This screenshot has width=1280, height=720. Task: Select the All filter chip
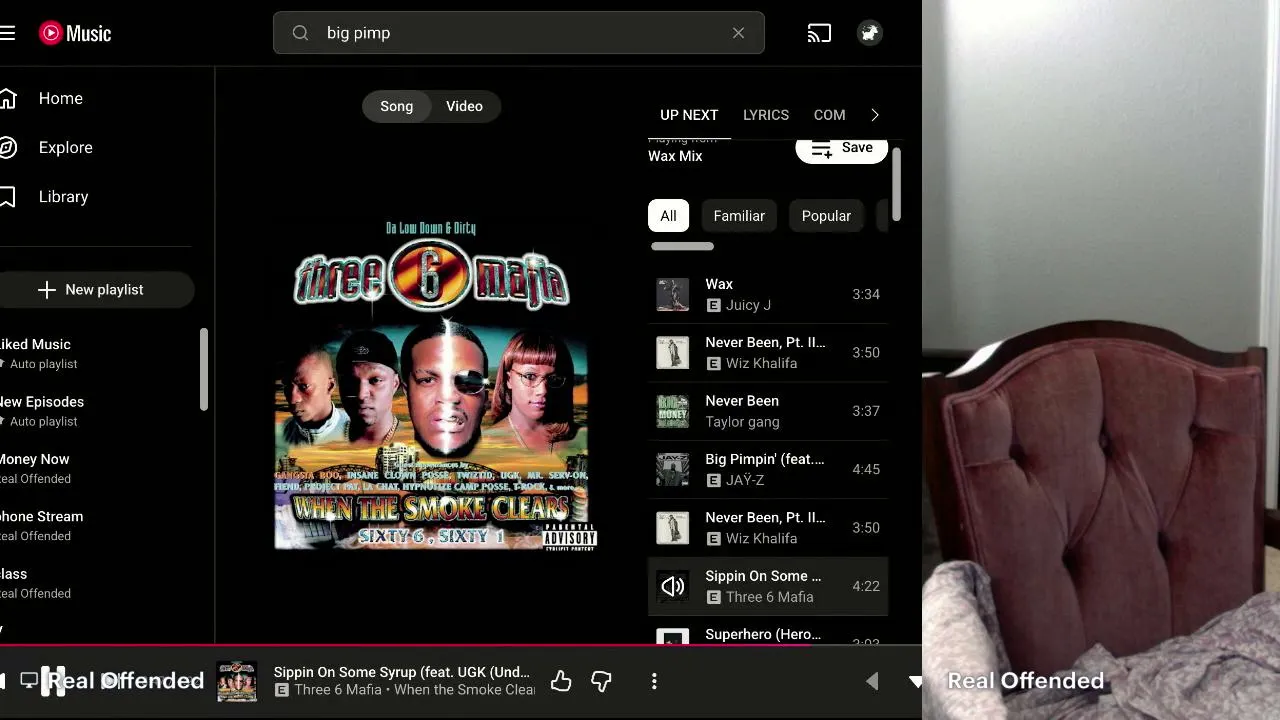[x=668, y=216]
